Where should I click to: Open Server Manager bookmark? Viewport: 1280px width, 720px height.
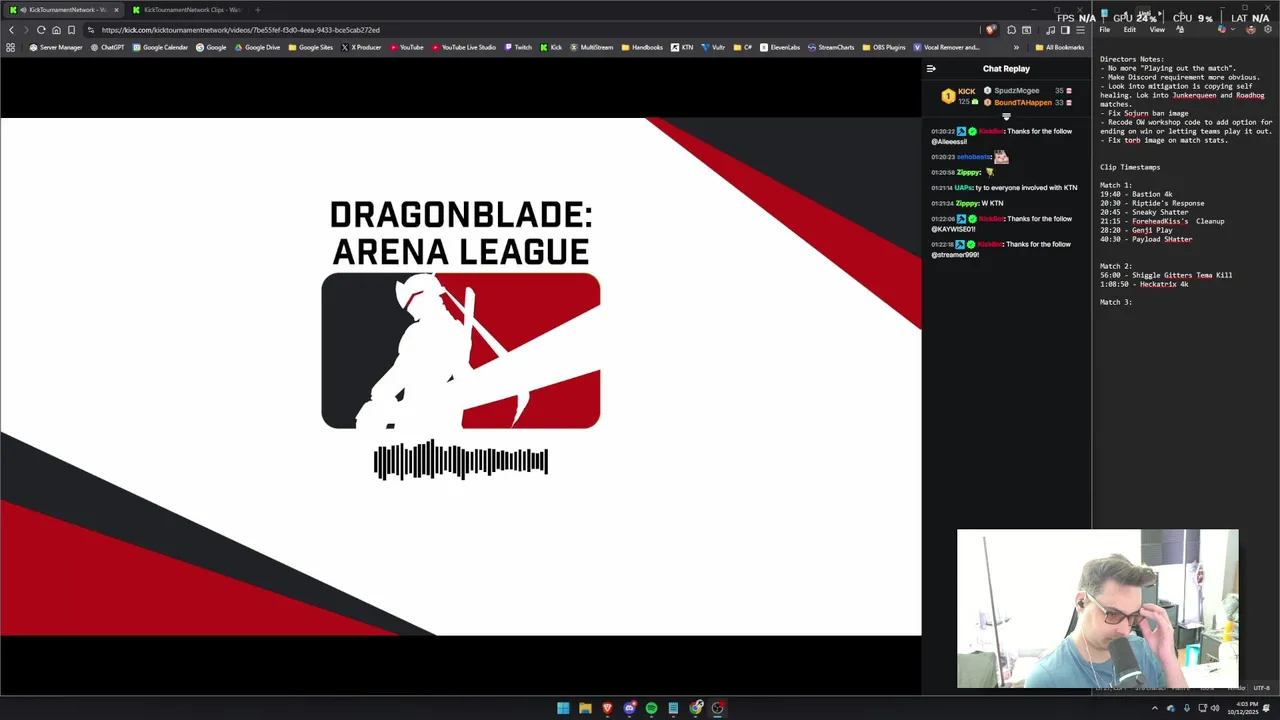pyautogui.click(x=56, y=47)
